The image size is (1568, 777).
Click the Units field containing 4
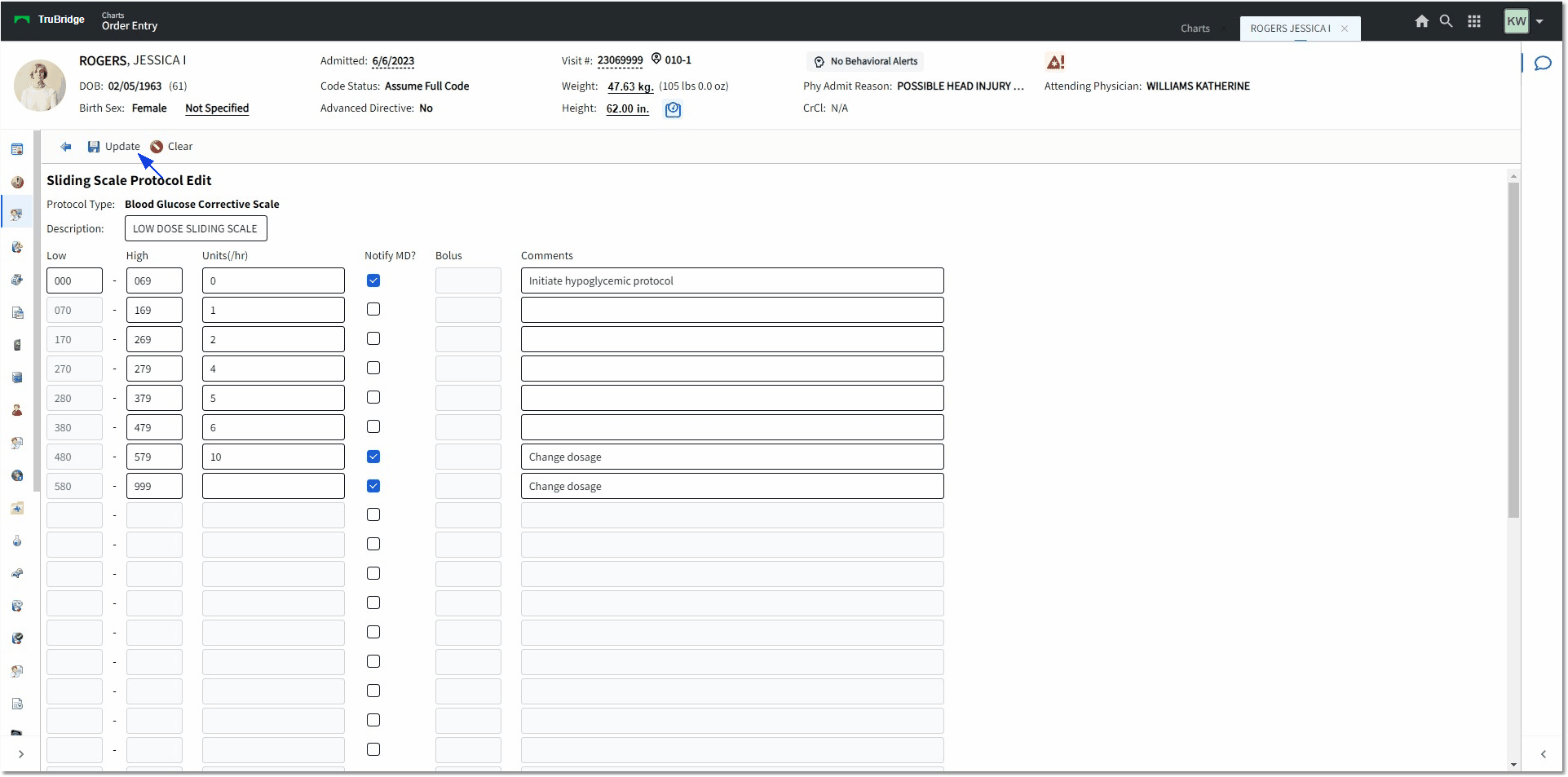pyautogui.click(x=273, y=369)
